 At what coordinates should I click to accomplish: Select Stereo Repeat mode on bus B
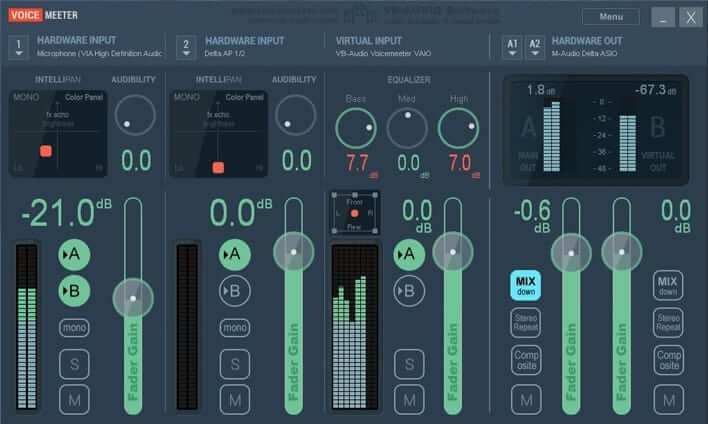tap(668, 322)
